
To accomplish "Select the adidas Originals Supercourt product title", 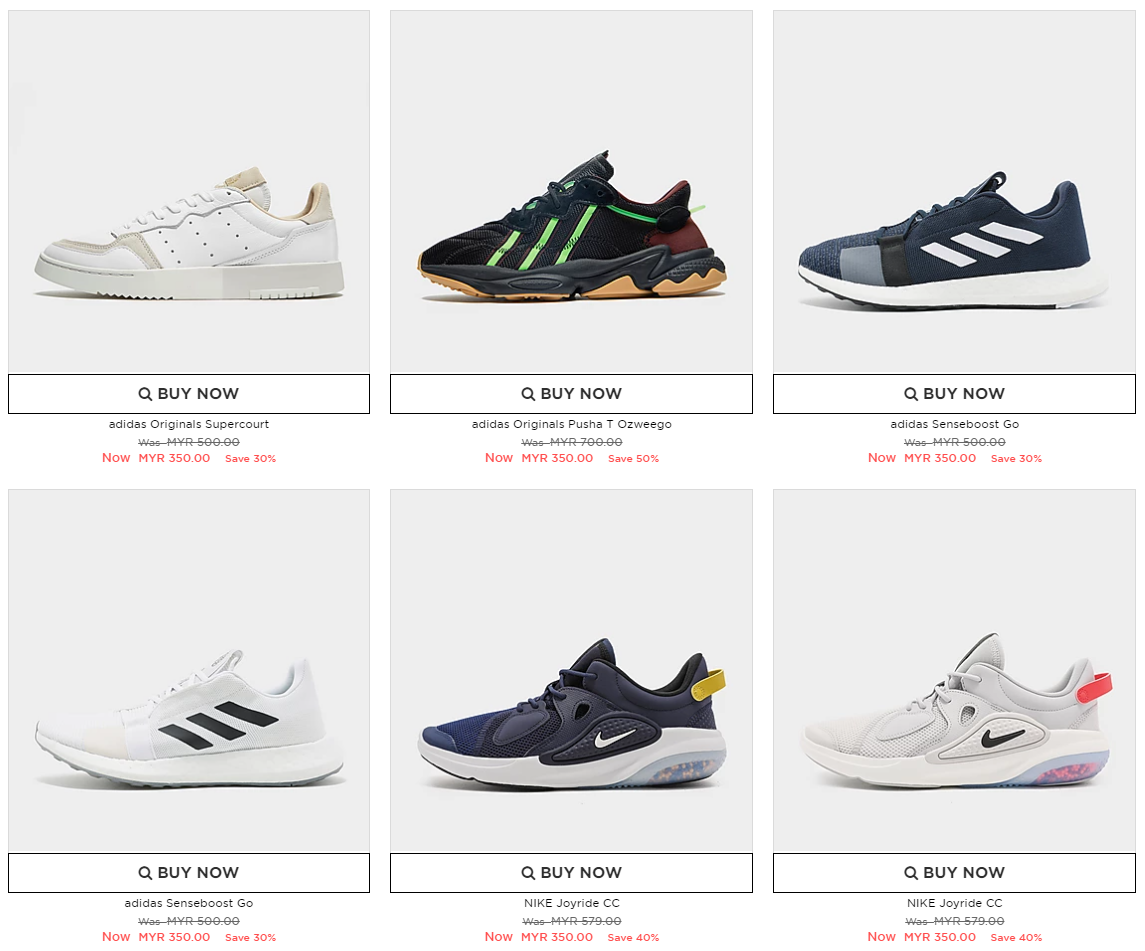I will pos(188,424).
